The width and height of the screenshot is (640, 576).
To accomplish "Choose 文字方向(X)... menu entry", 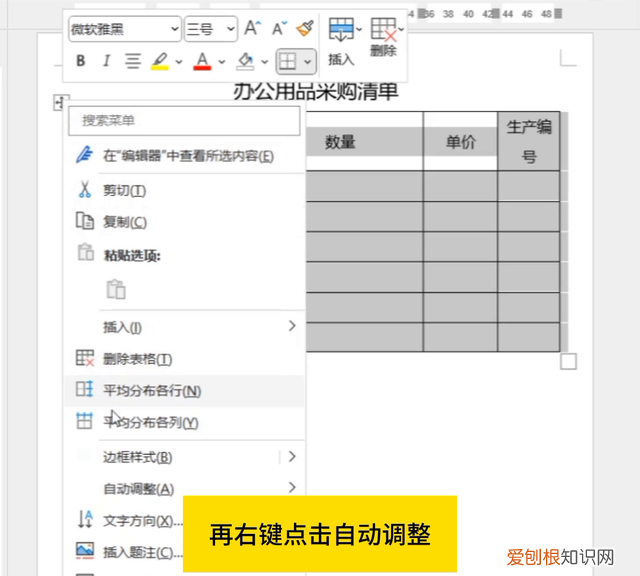I will pyautogui.click(x=142, y=521).
